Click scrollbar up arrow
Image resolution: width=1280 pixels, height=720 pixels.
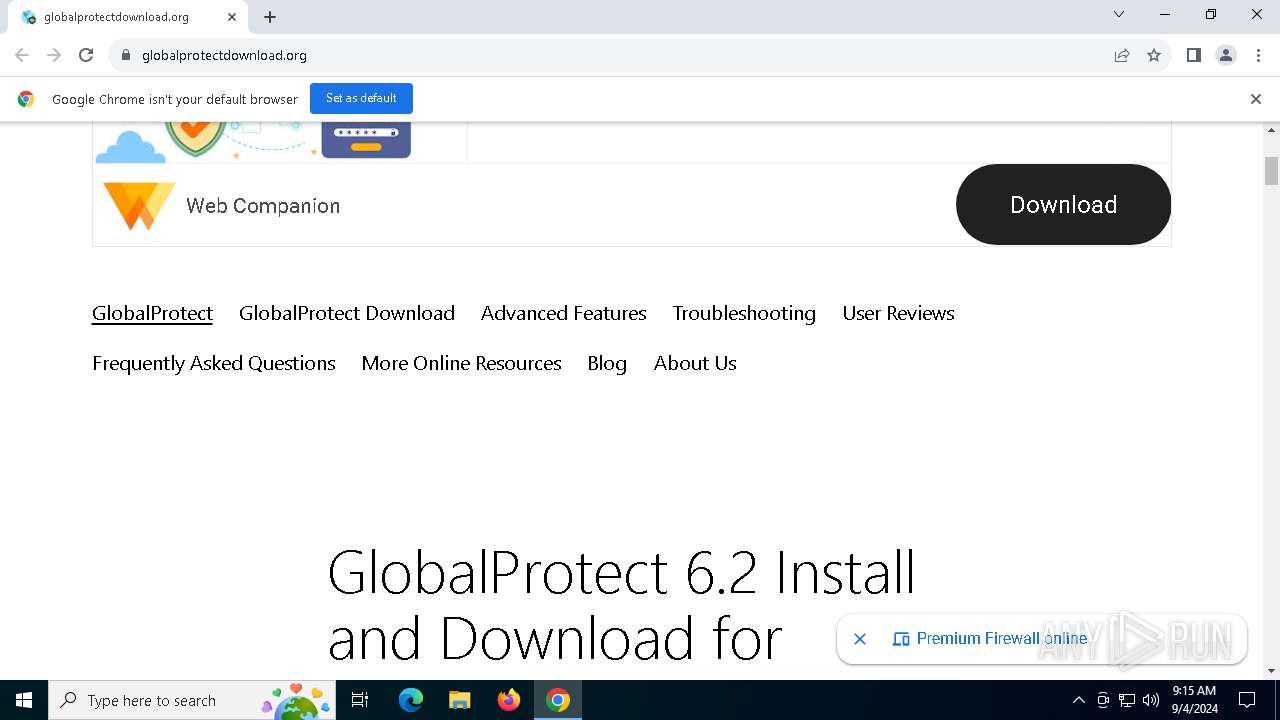click(1271, 130)
